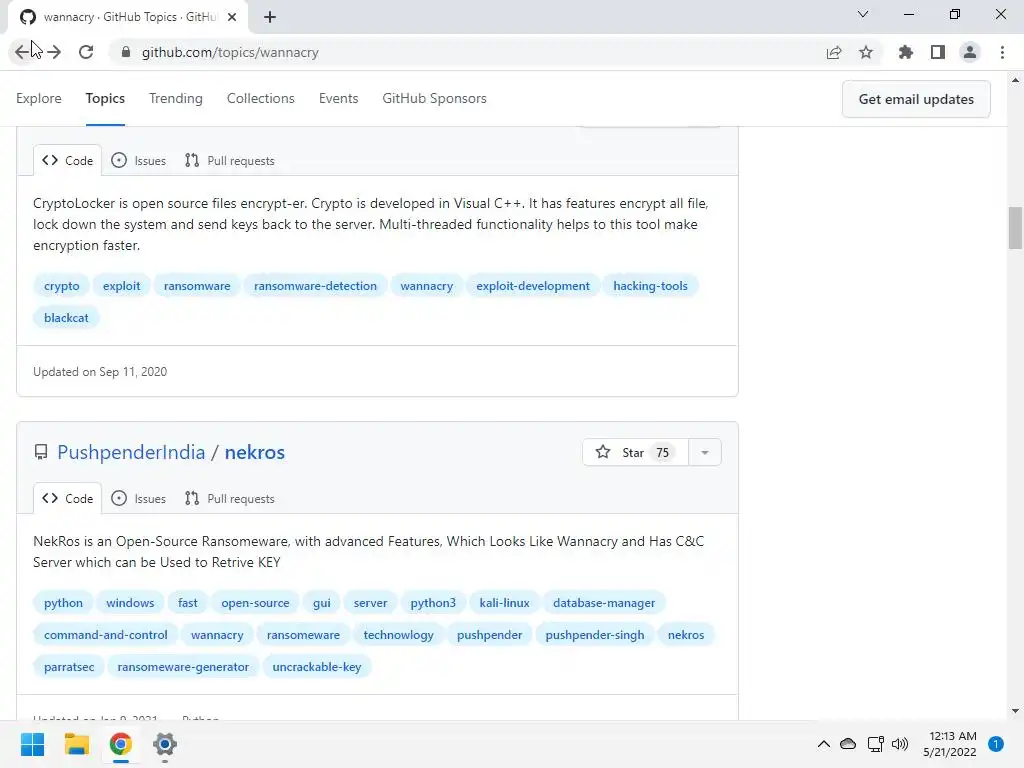This screenshot has height=768, width=1024.
Task: Open the Events navigation item
Action: click(x=338, y=99)
